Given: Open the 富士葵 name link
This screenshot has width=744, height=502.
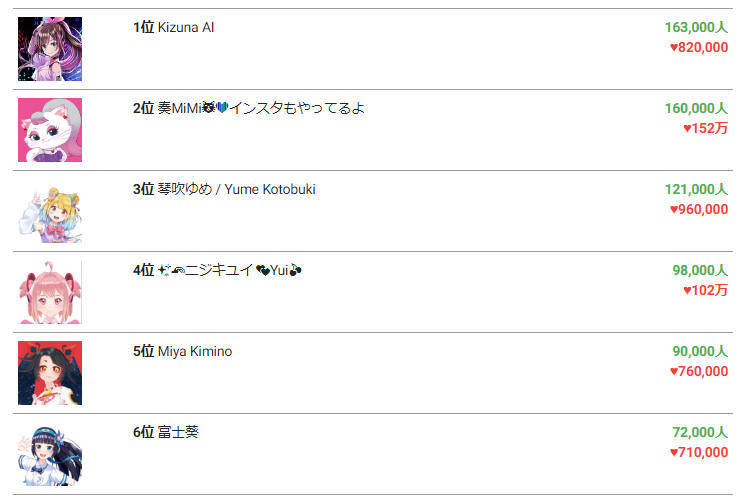Looking at the screenshot, I should point(178,432).
